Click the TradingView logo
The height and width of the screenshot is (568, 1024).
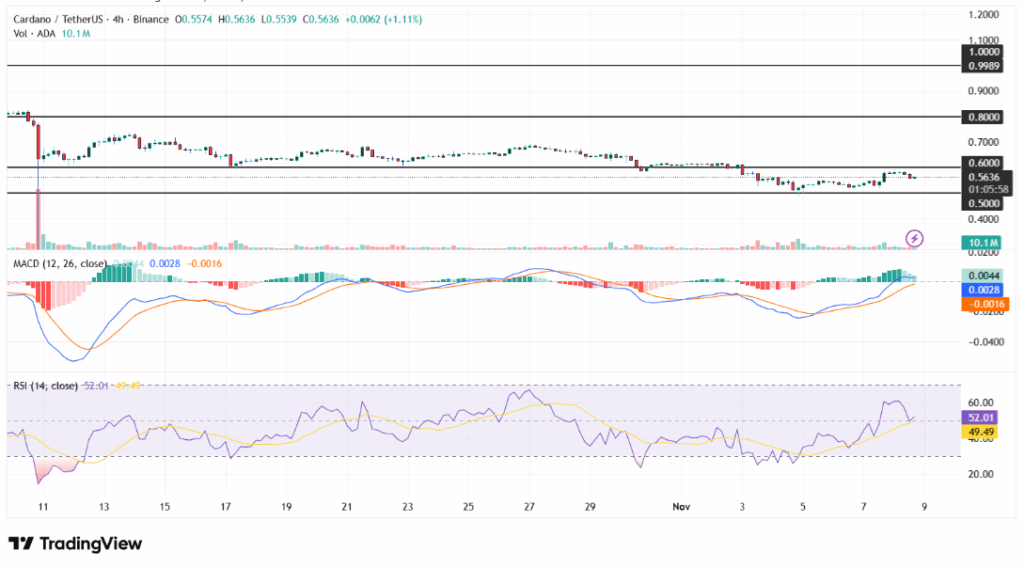tap(75, 543)
